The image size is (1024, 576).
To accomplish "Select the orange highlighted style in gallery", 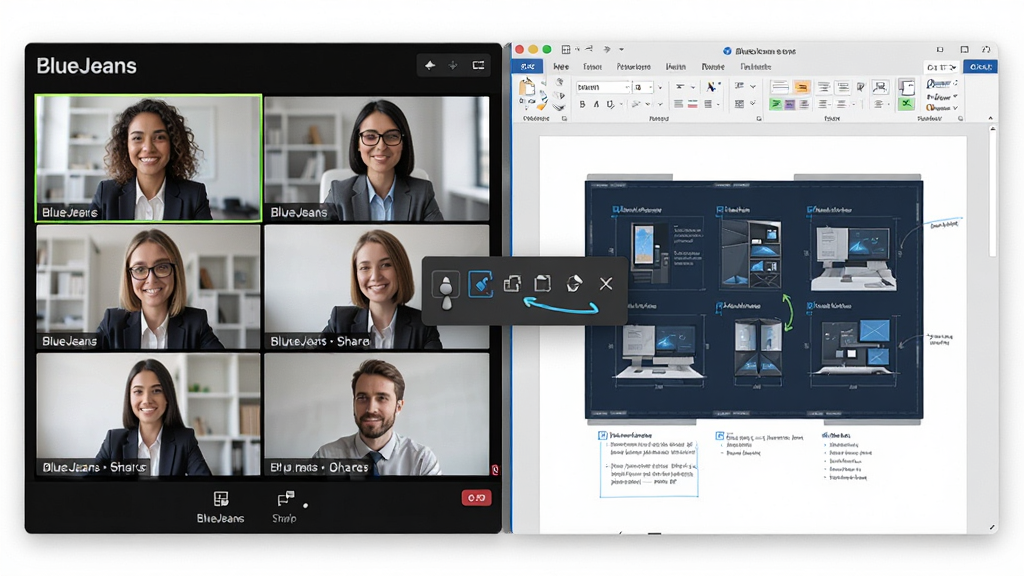I will click(x=802, y=87).
